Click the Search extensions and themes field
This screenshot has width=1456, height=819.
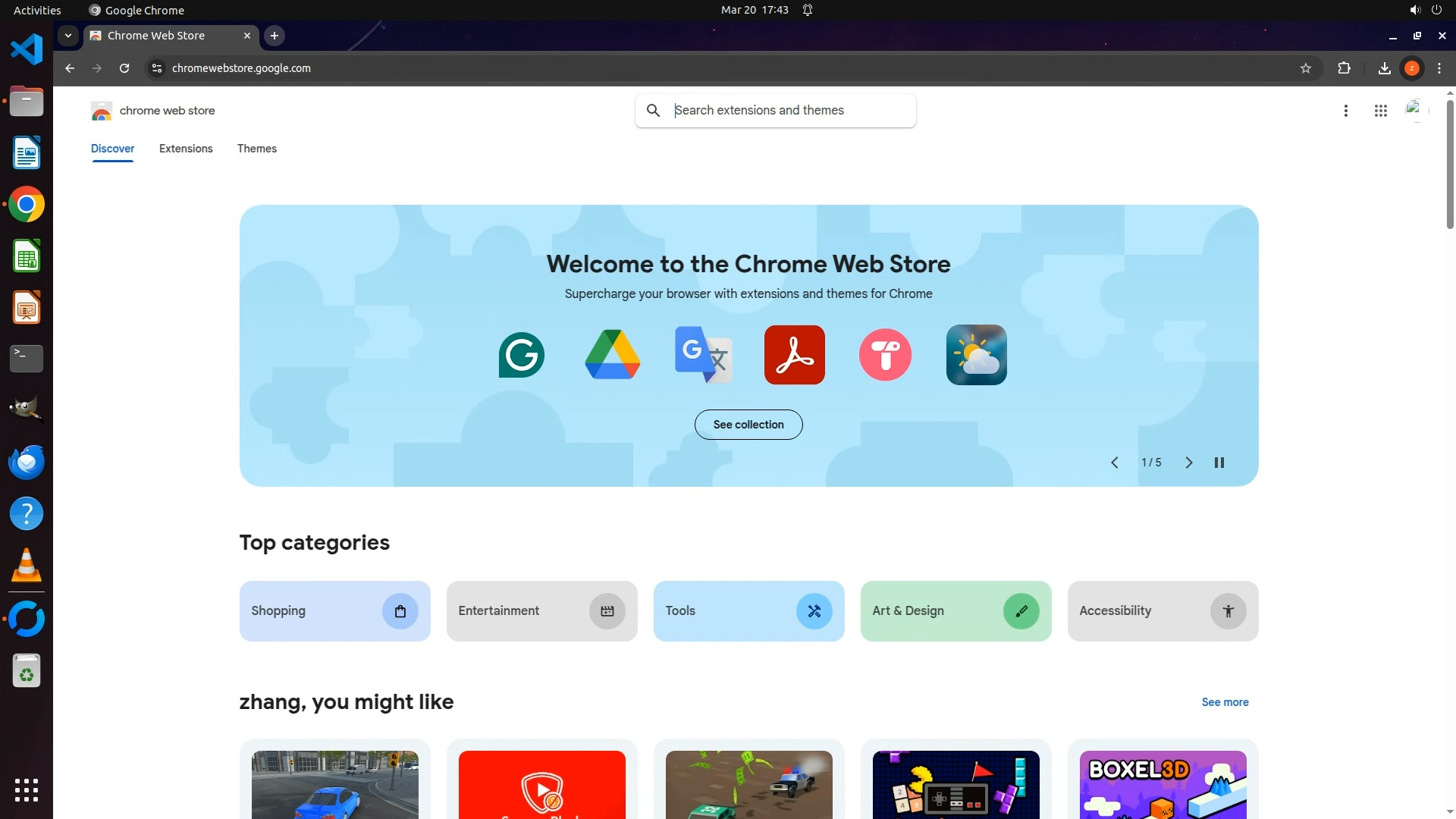(789, 111)
